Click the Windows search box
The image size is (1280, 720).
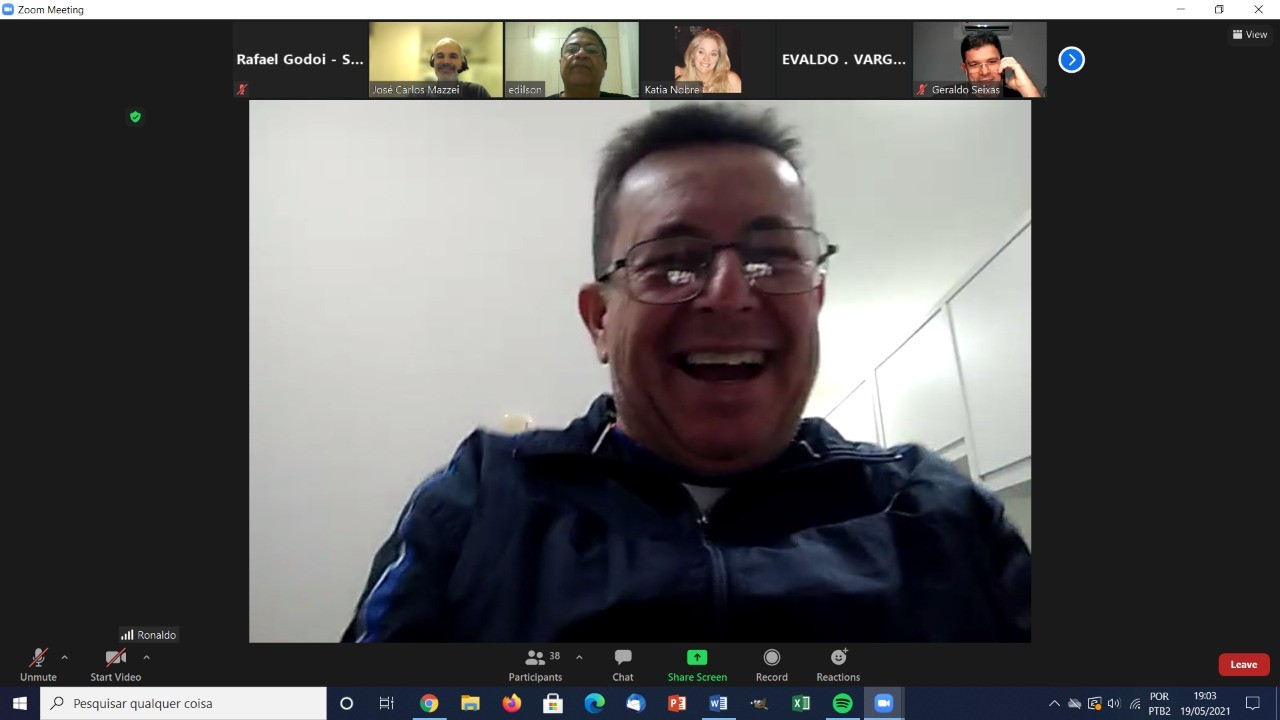(184, 703)
